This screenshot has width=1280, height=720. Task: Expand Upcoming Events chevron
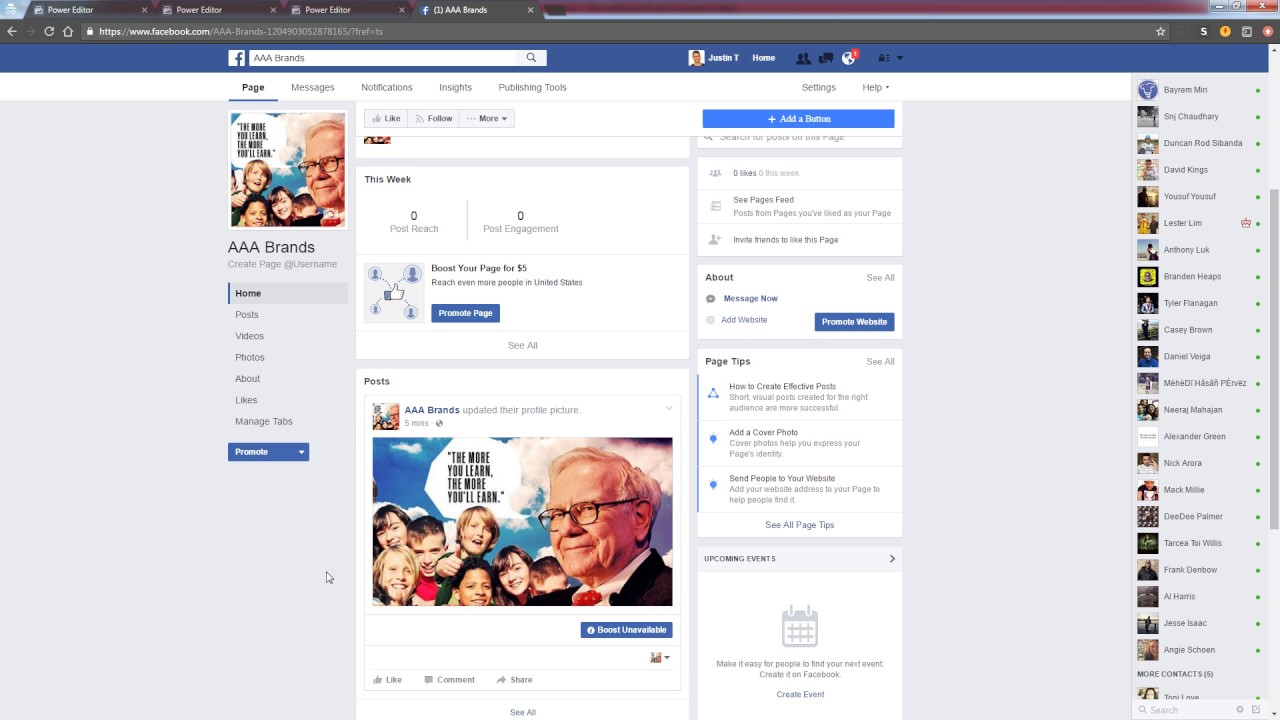[x=892, y=559]
